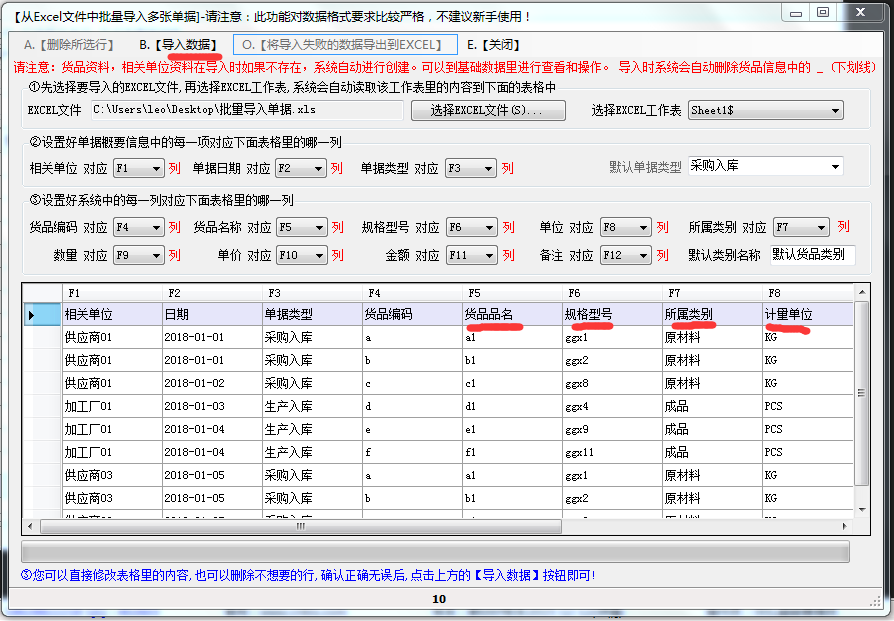The width and height of the screenshot is (894, 621).
Task: Maximize the import dialog window
Action: [x=822, y=12]
